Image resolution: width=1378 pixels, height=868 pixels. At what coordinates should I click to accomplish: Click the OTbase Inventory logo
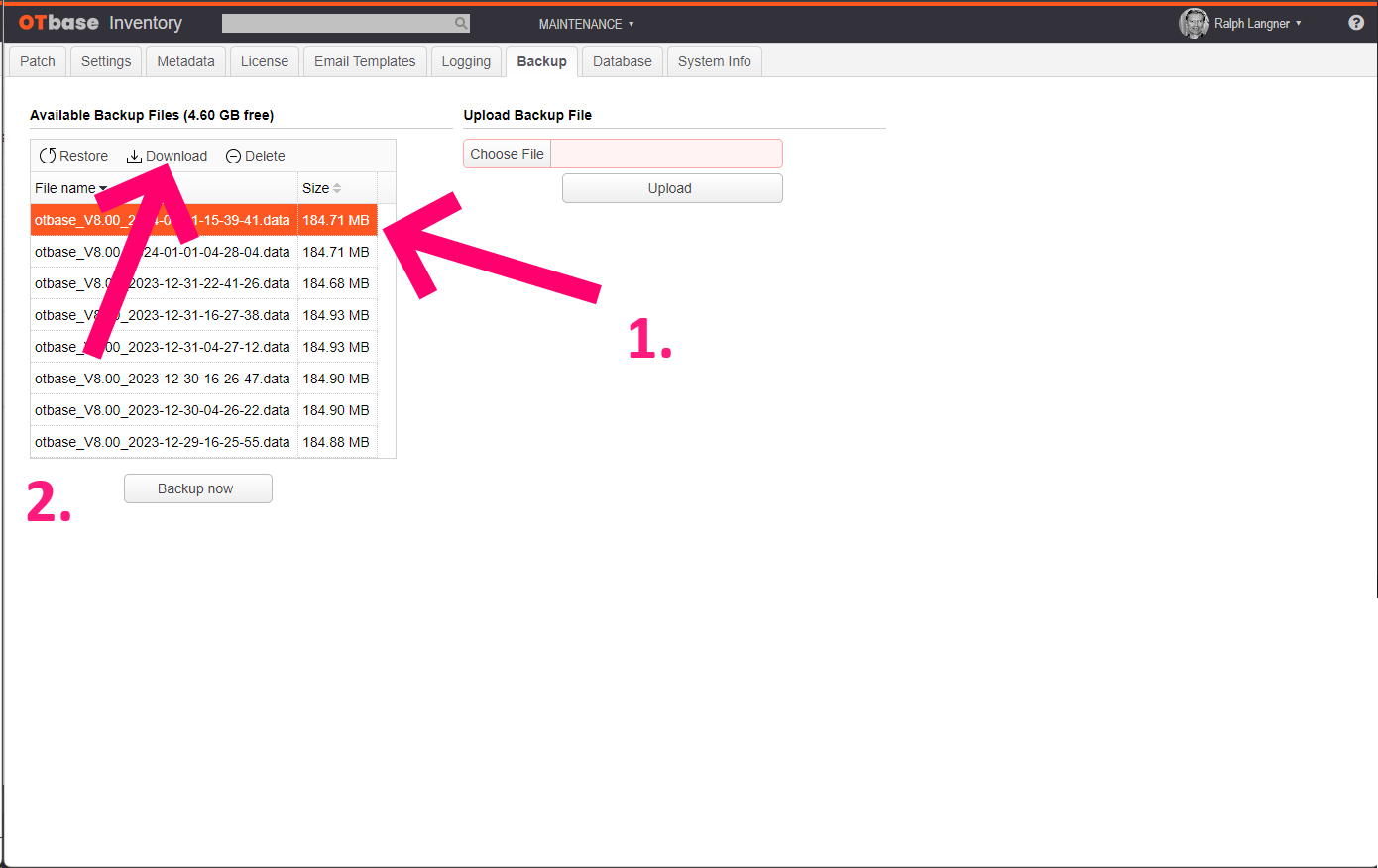pyautogui.click(x=100, y=23)
